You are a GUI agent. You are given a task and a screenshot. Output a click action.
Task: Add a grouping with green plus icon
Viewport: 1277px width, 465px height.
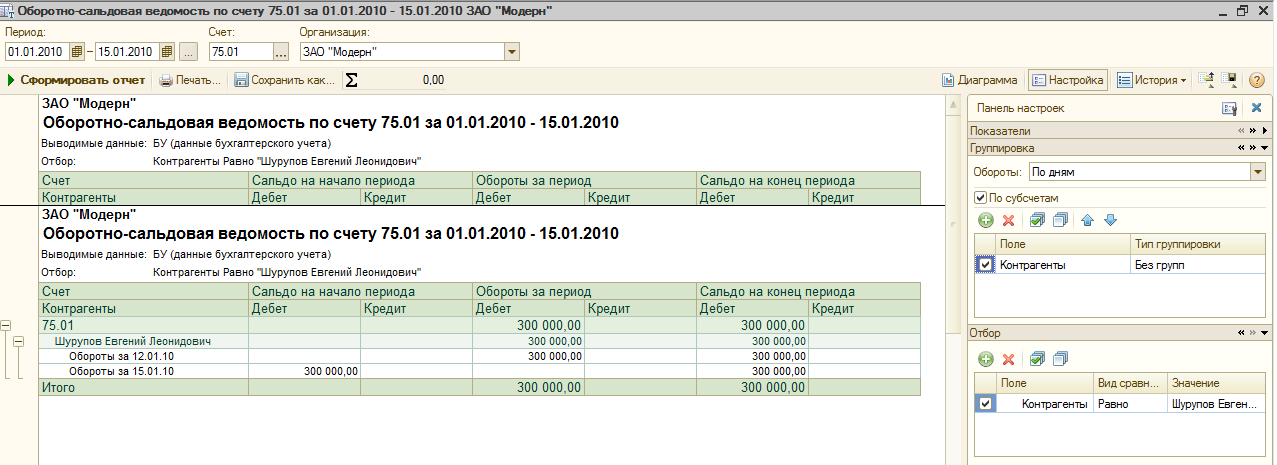pyautogui.click(x=985, y=219)
